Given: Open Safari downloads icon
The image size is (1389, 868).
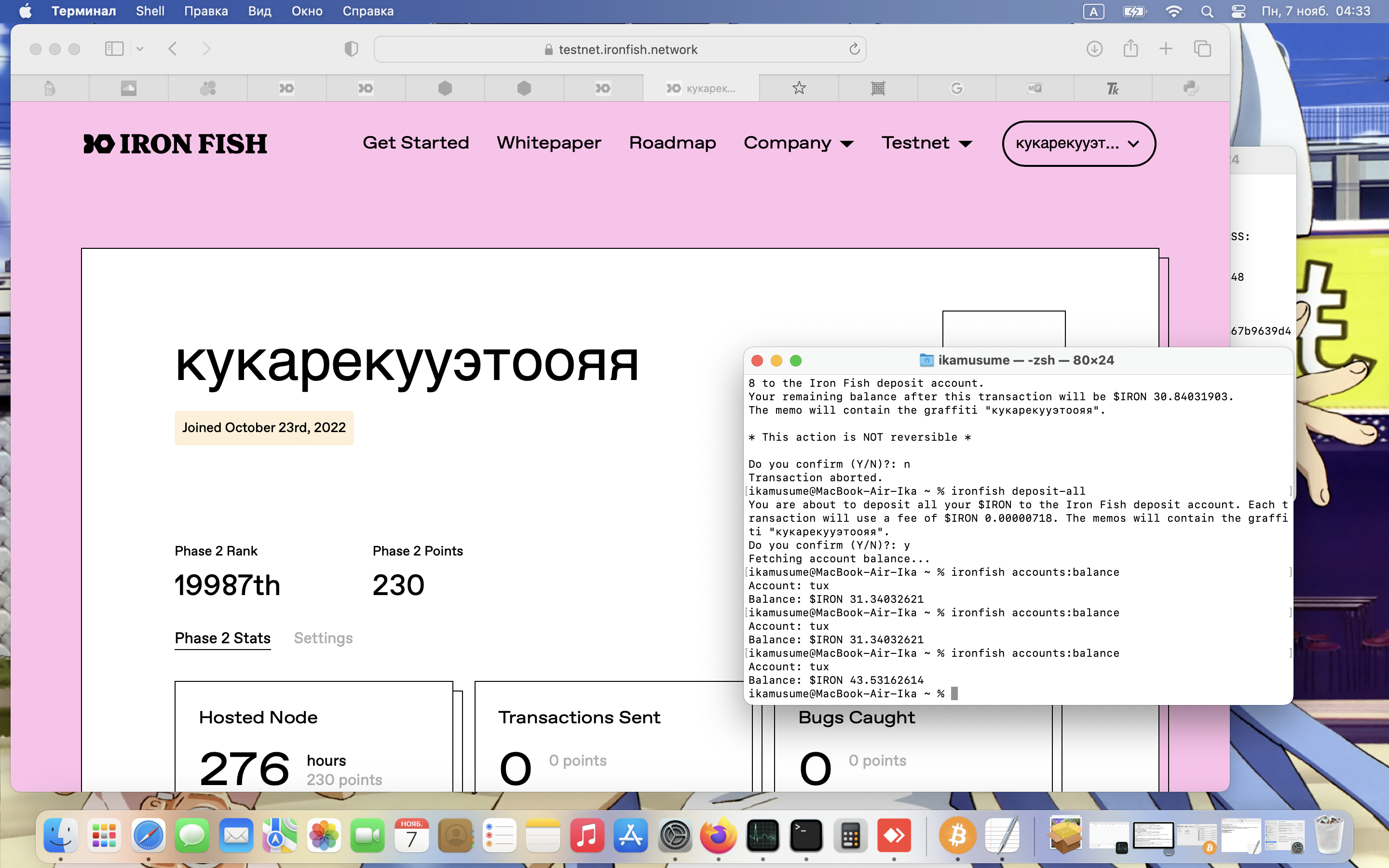Looking at the screenshot, I should pos(1094,49).
